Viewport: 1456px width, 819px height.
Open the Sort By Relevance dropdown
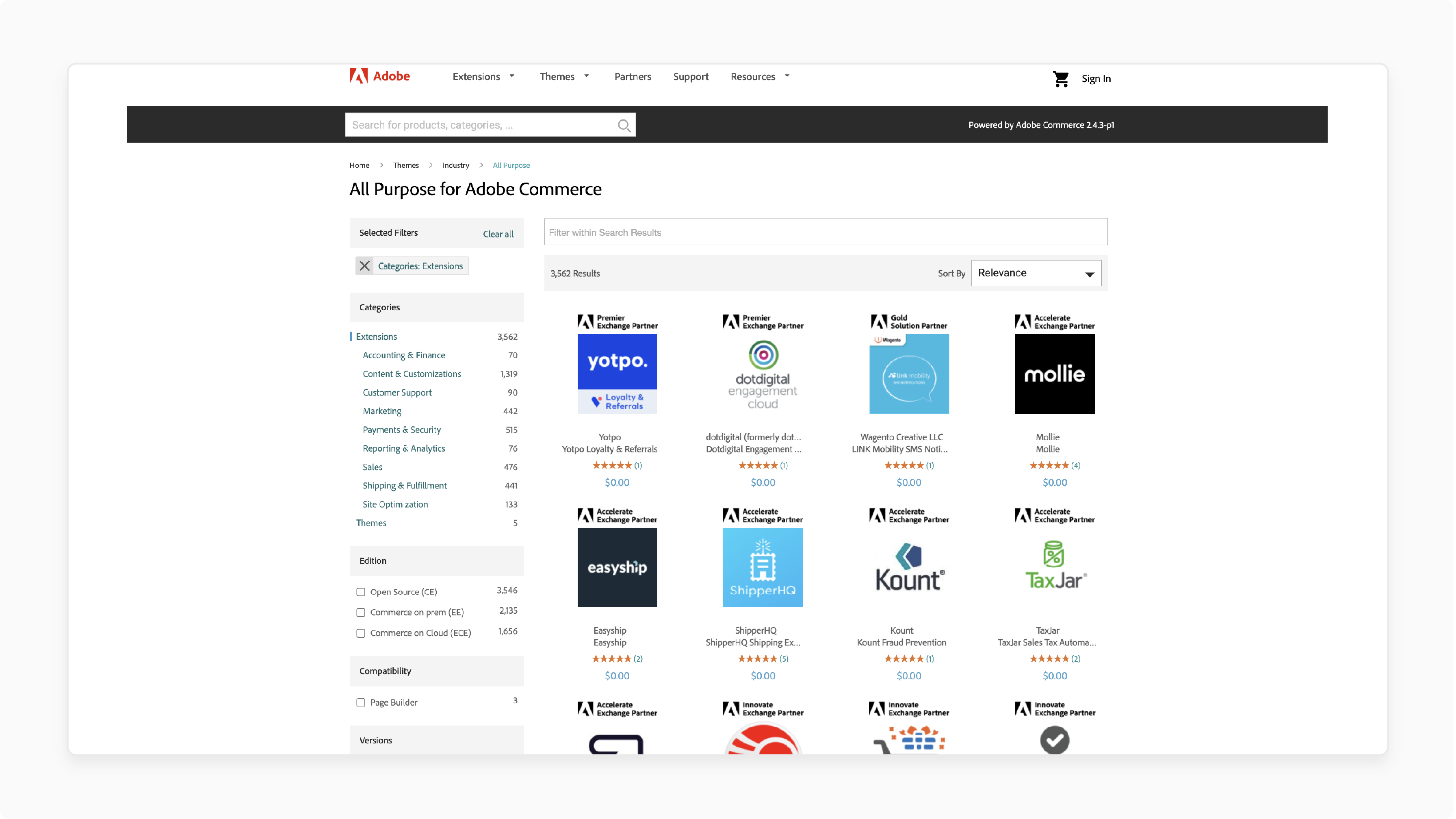click(1036, 273)
